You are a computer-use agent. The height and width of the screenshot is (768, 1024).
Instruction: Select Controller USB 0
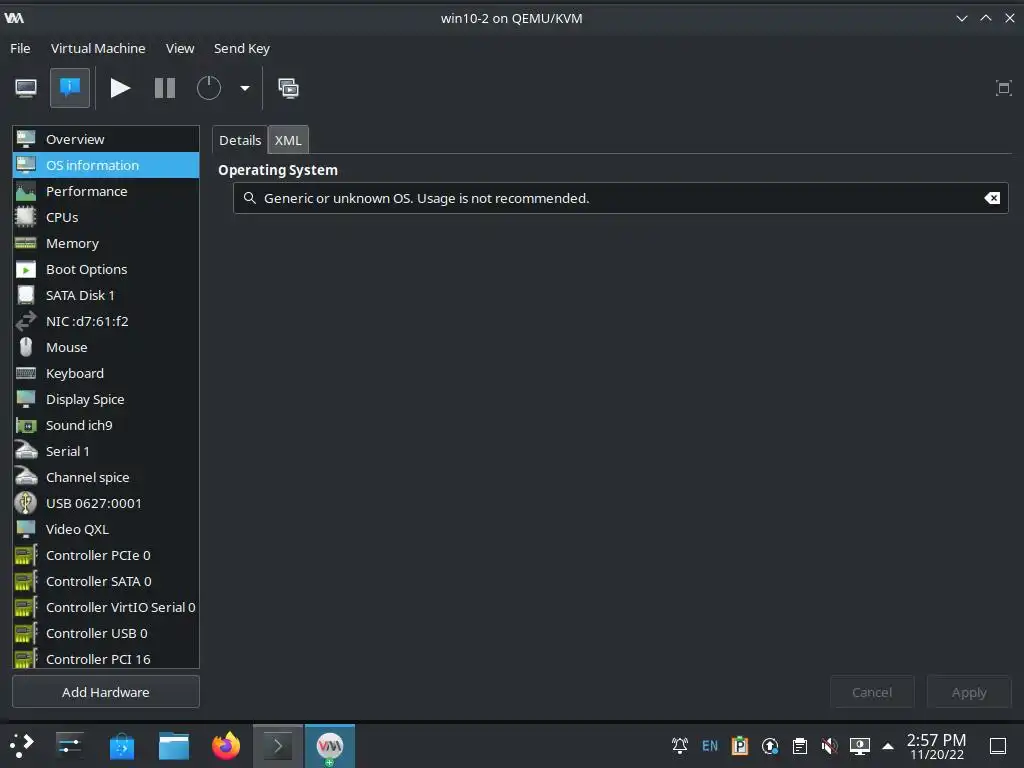(106, 633)
